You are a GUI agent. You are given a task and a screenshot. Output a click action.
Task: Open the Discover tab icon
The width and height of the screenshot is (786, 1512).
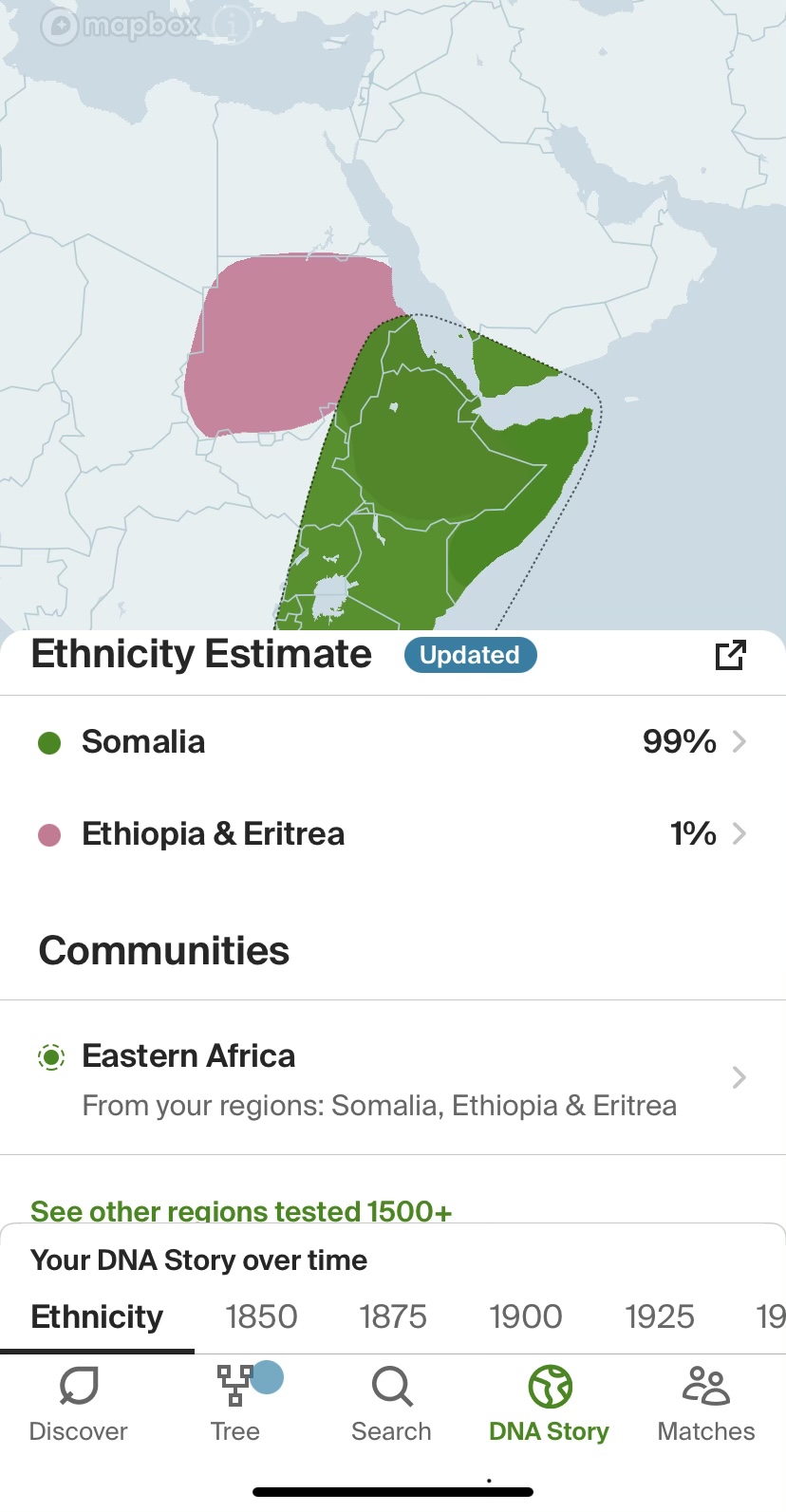(79, 1387)
